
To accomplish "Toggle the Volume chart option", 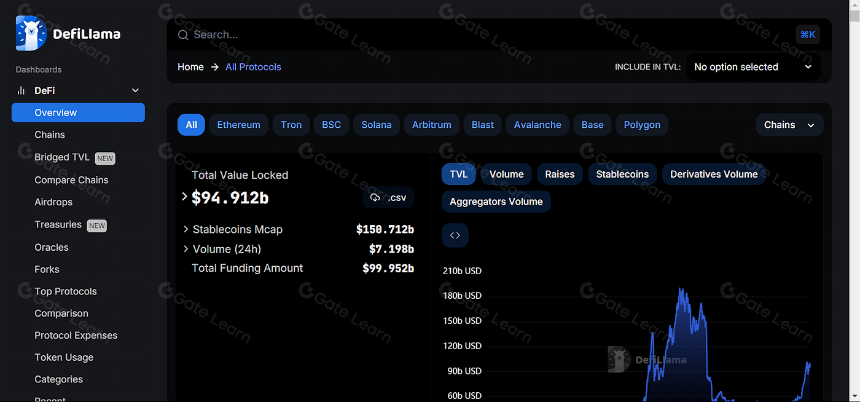I will (506, 174).
